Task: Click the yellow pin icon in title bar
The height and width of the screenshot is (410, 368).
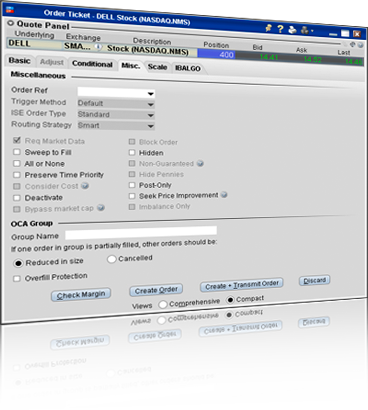Action: [x=269, y=28]
